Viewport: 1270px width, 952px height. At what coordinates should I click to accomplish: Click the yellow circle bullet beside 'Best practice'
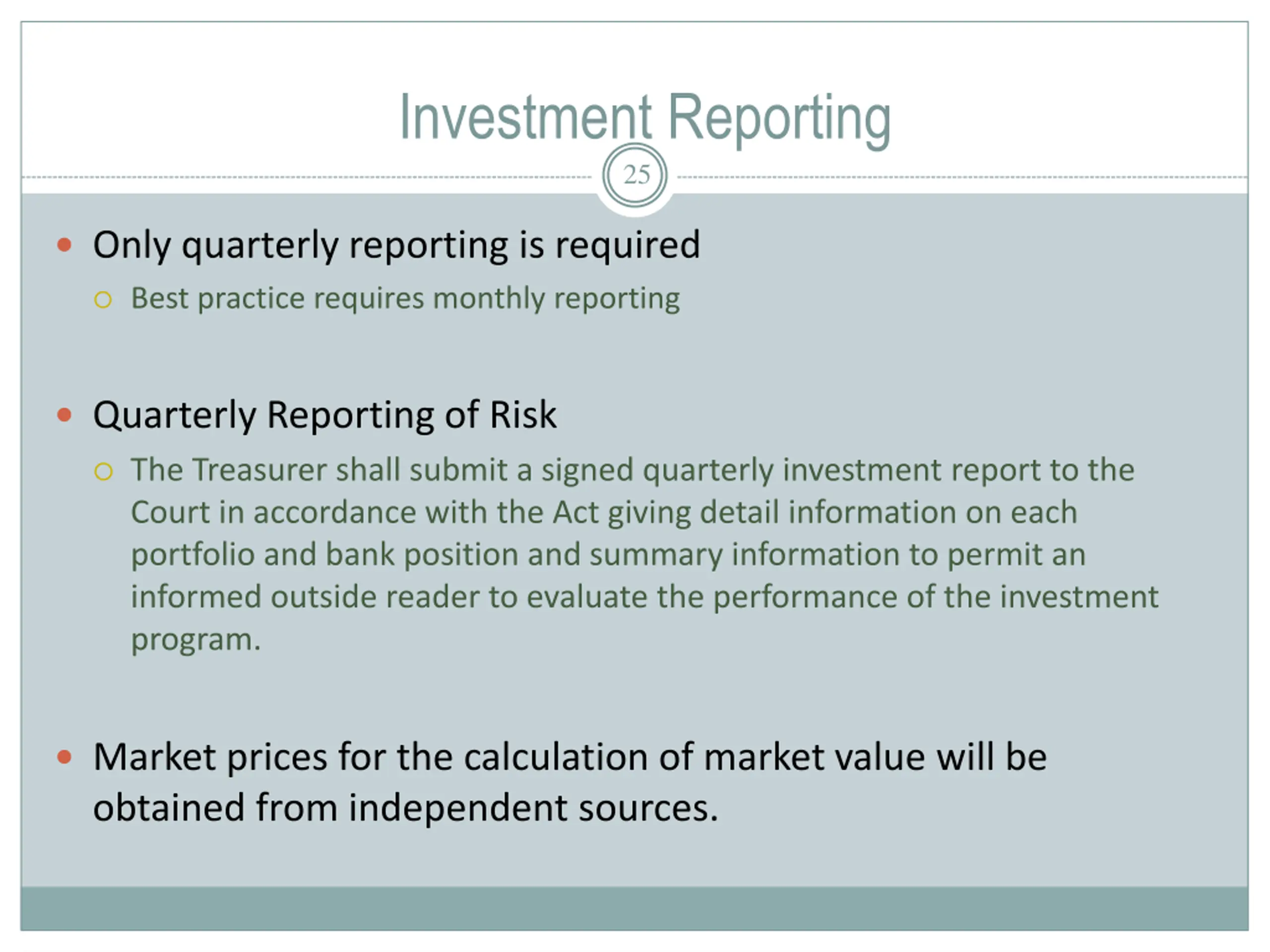103,299
